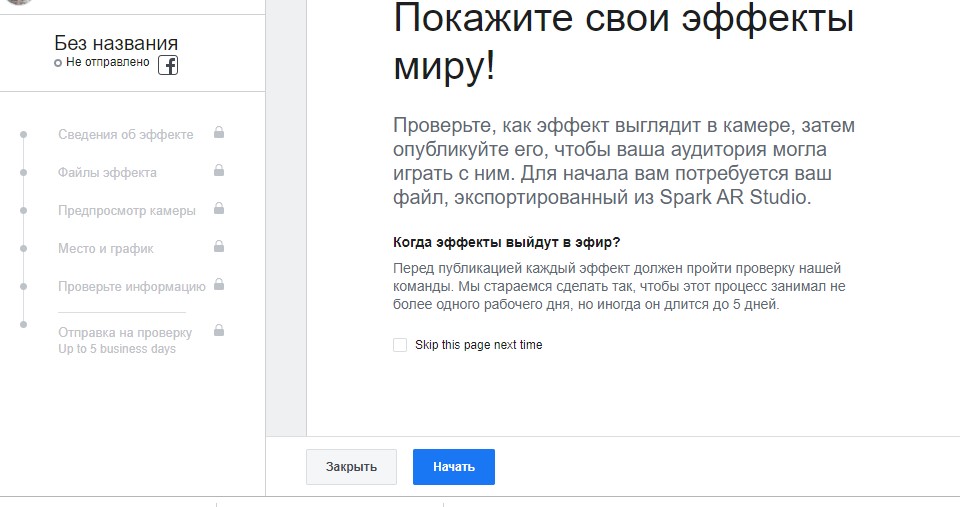
Task: Click the Не отправлено status circle icon
Action: coord(58,63)
